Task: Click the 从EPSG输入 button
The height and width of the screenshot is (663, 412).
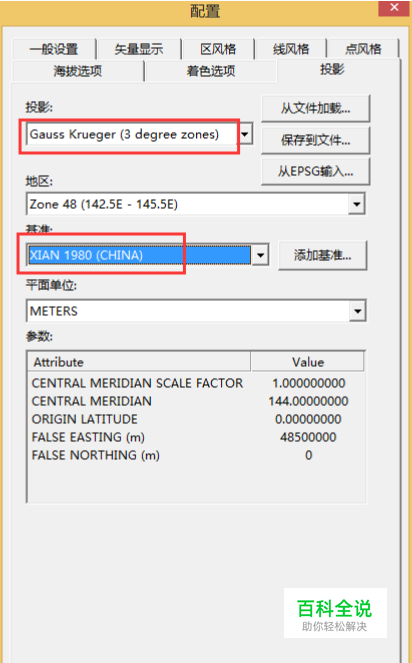Action: point(316,171)
